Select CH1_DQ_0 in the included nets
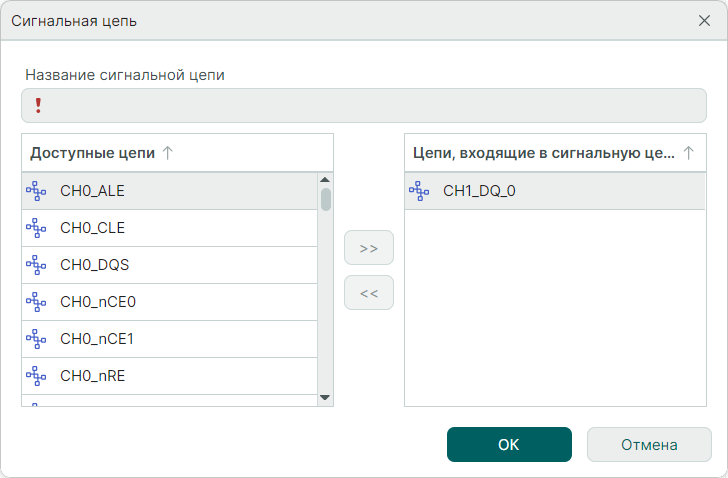Viewport: 728px width, 478px height. coord(480,190)
